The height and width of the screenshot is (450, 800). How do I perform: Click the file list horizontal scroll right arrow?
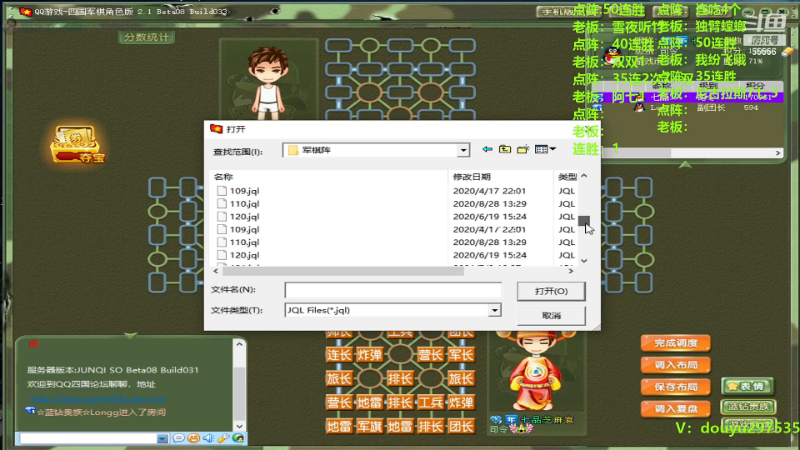(x=571, y=271)
